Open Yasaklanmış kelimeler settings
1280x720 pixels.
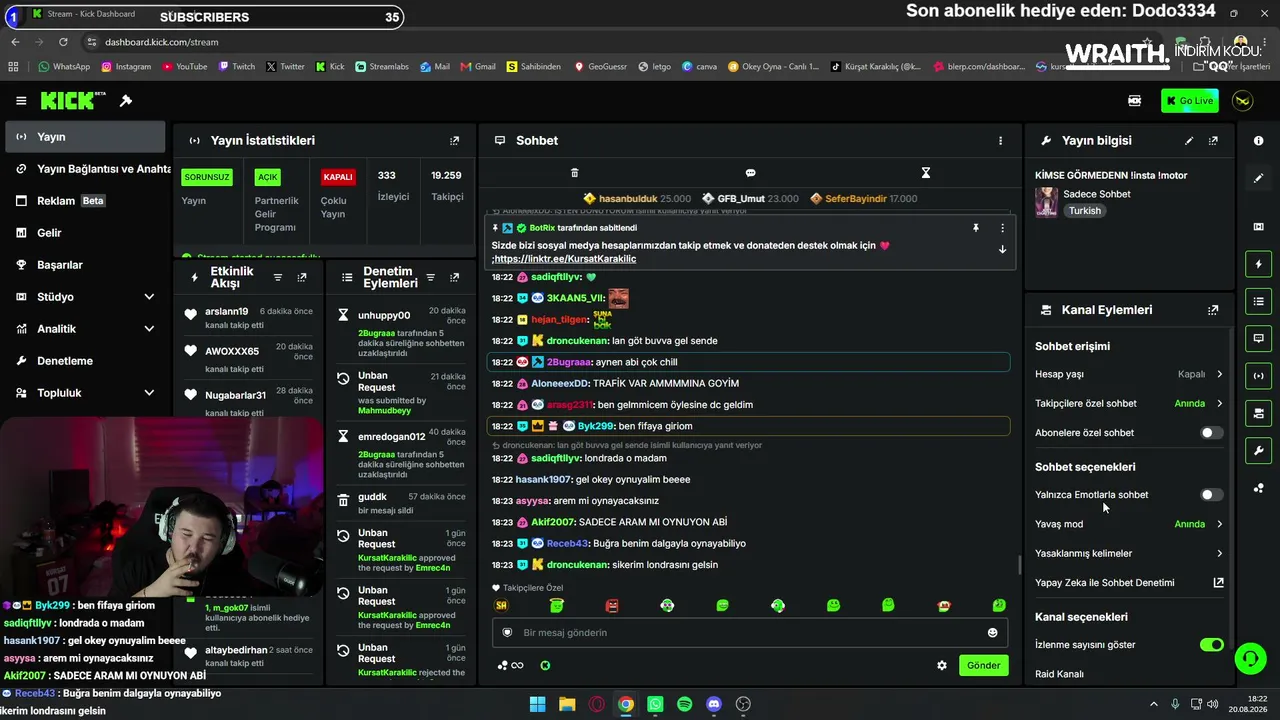(x=1129, y=553)
